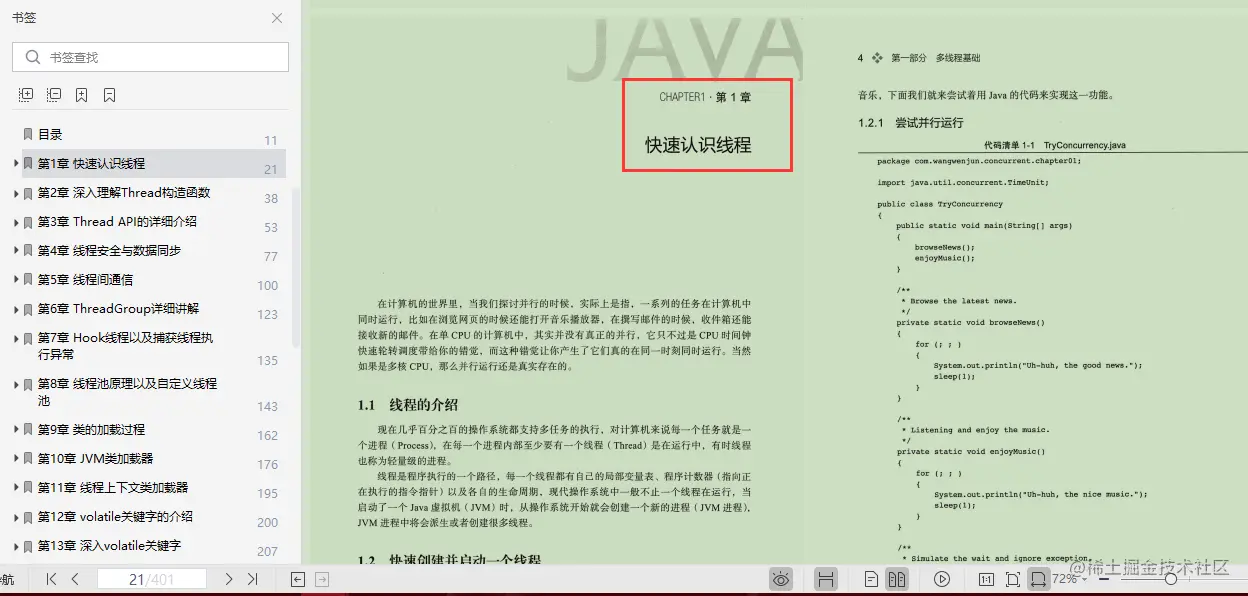The width and height of the screenshot is (1248, 596).
Task: Remove a bookmark with the bookmark-minus icon
Action: (x=110, y=95)
